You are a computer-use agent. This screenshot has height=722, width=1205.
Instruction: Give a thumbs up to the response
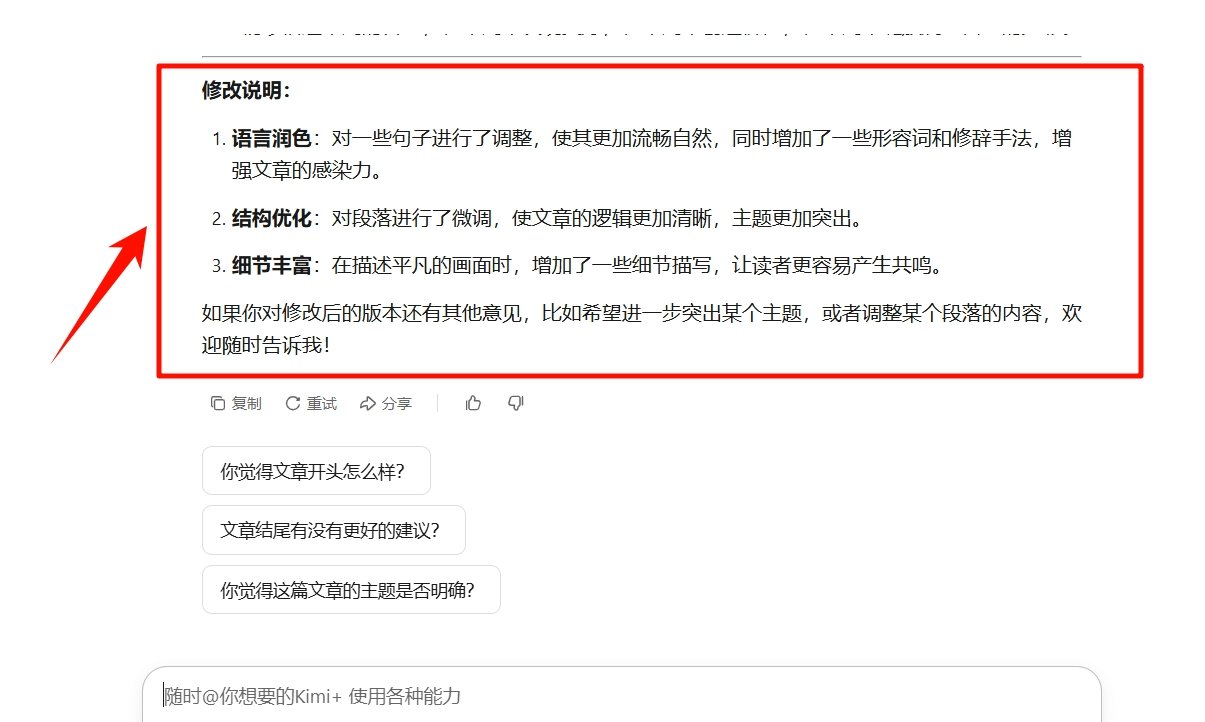coord(472,403)
